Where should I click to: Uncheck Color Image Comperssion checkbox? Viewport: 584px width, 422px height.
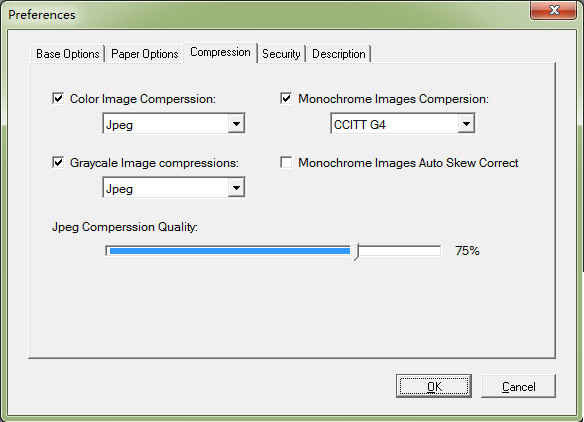58,99
